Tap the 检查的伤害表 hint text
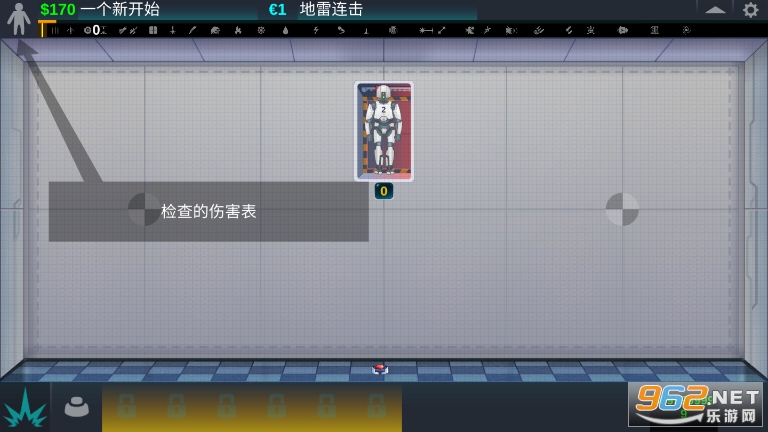Viewport: 768px width, 432px height. [209, 212]
